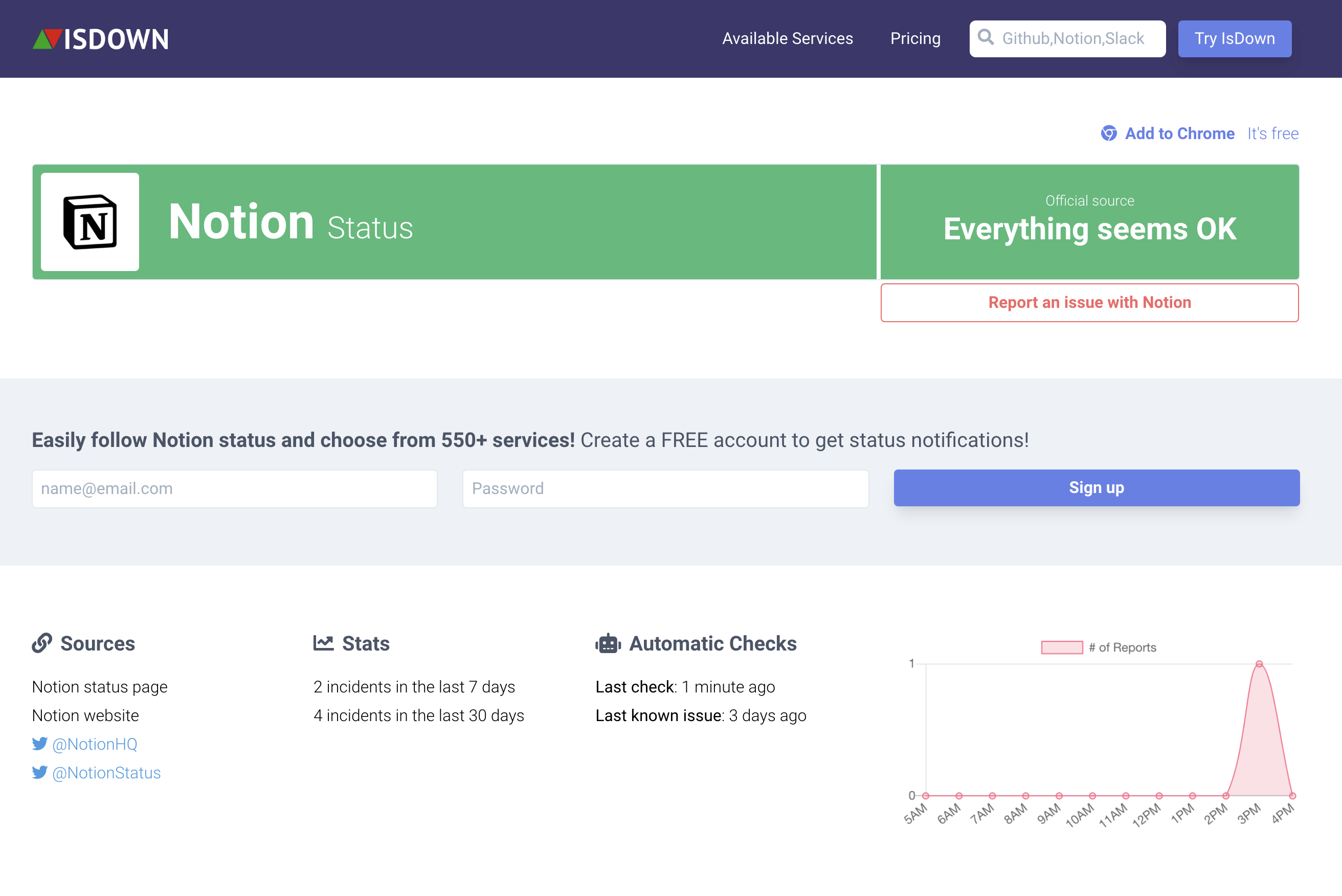1342x896 pixels.
Task: Click the Notion logo thumbnail
Action: (90, 222)
